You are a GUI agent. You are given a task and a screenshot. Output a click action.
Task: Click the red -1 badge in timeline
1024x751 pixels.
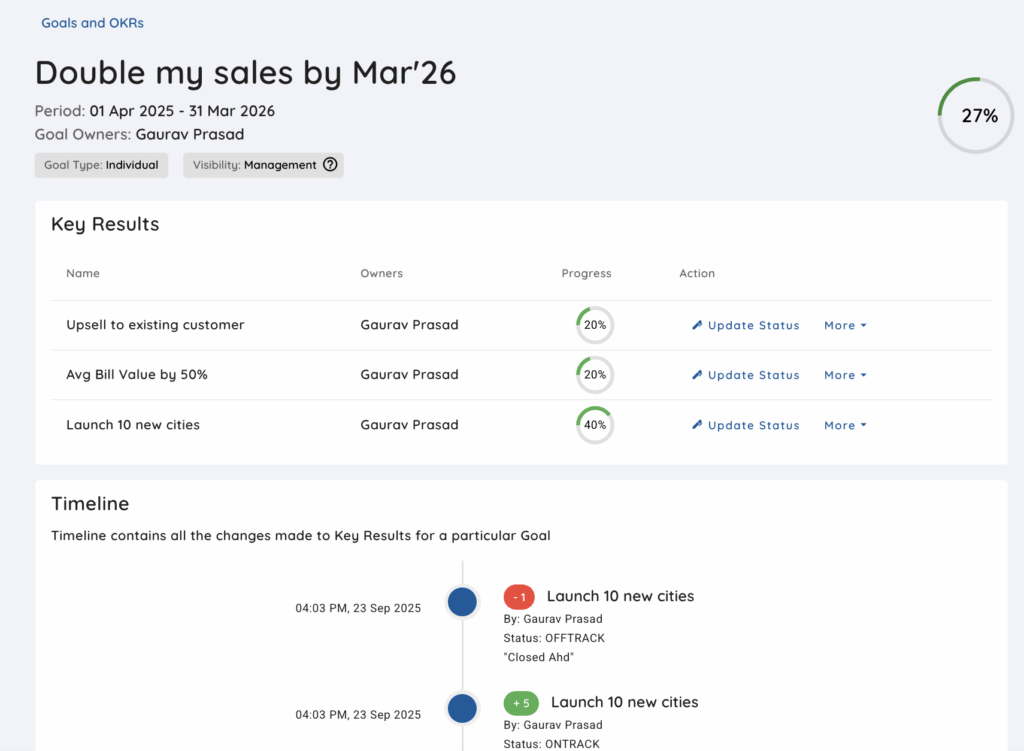click(x=519, y=597)
